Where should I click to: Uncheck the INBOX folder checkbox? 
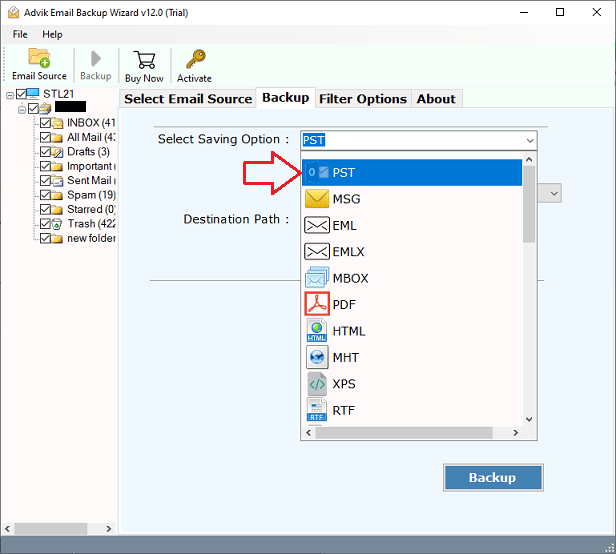click(x=45, y=123)
